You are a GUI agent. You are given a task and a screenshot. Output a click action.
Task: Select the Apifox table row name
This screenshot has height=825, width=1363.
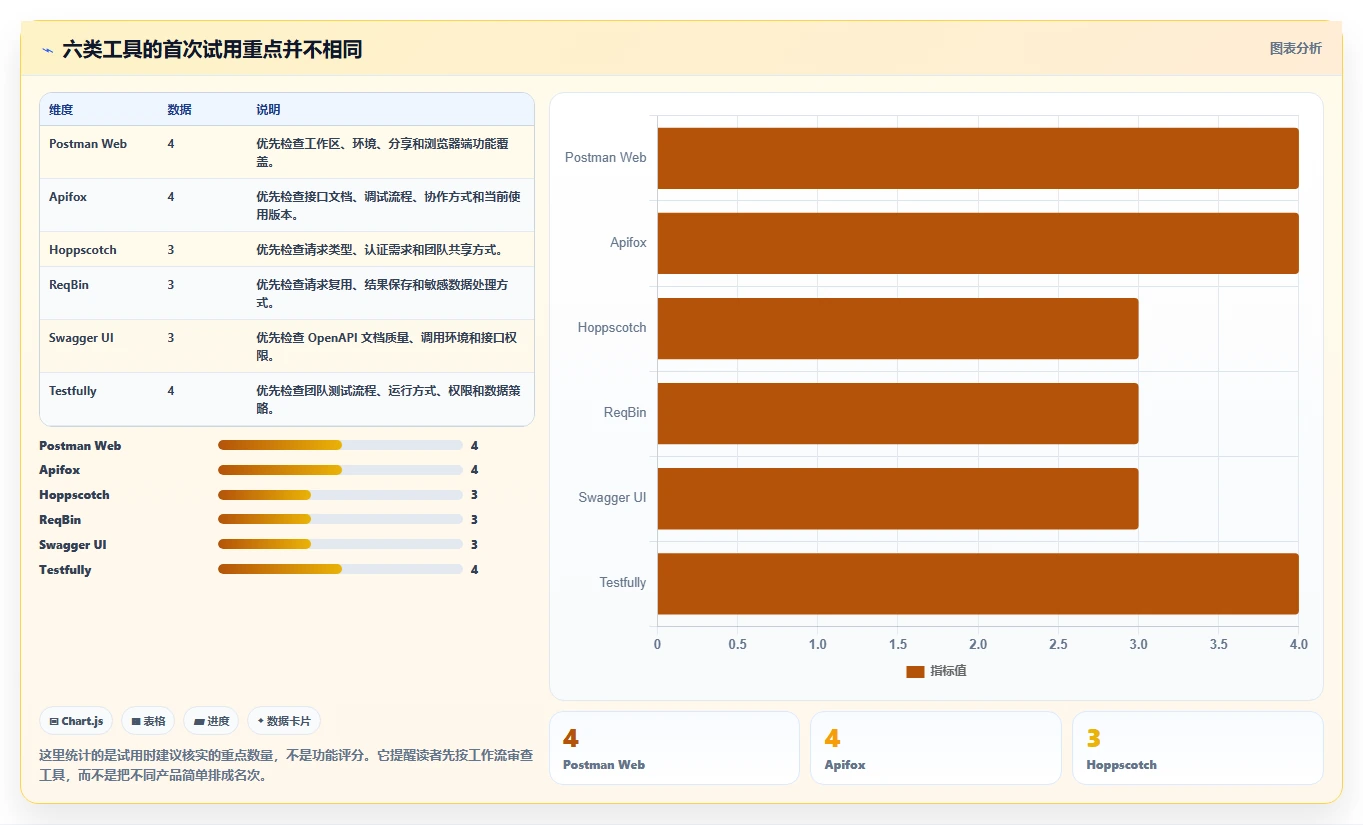click(x=68, y=197)
